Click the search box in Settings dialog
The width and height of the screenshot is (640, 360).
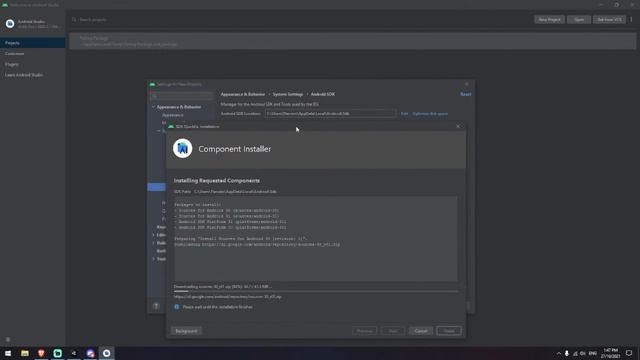181,96
